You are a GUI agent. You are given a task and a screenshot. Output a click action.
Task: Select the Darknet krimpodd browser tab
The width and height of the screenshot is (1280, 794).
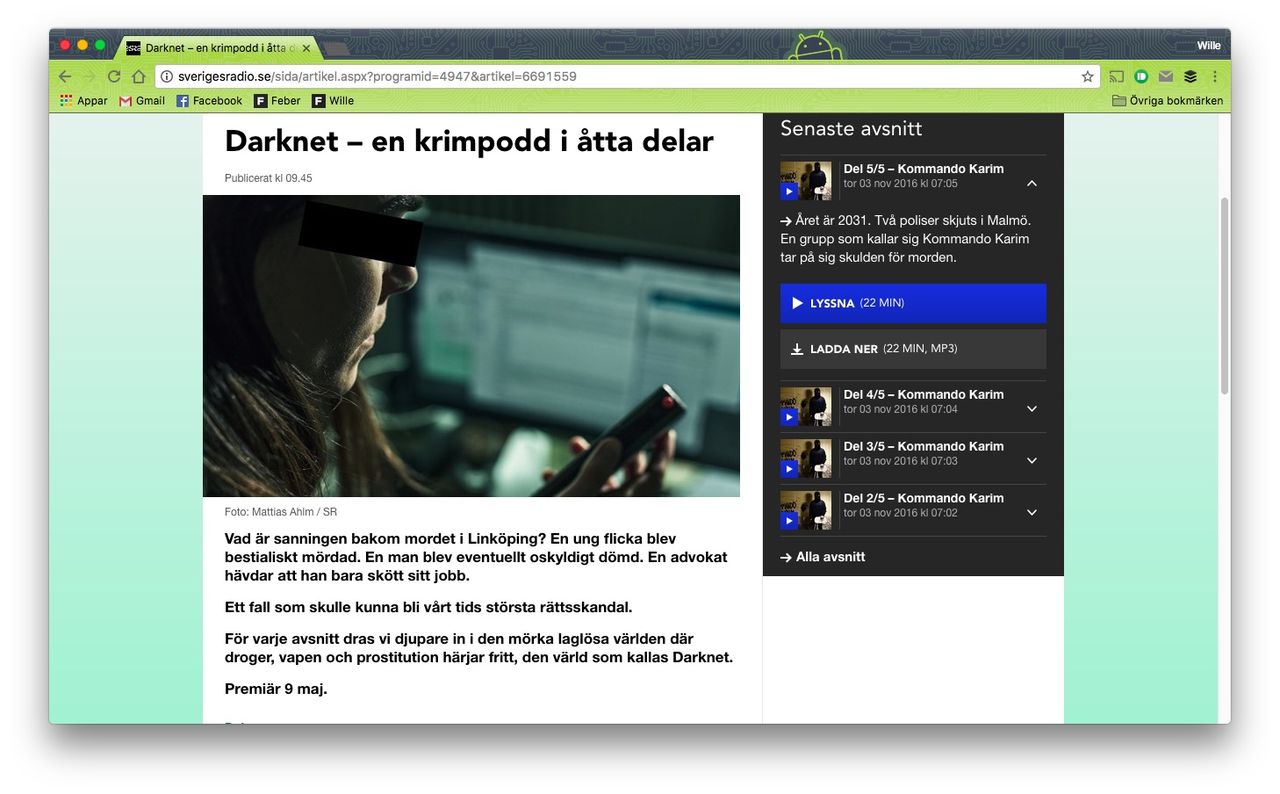click(x=210, y=46)
